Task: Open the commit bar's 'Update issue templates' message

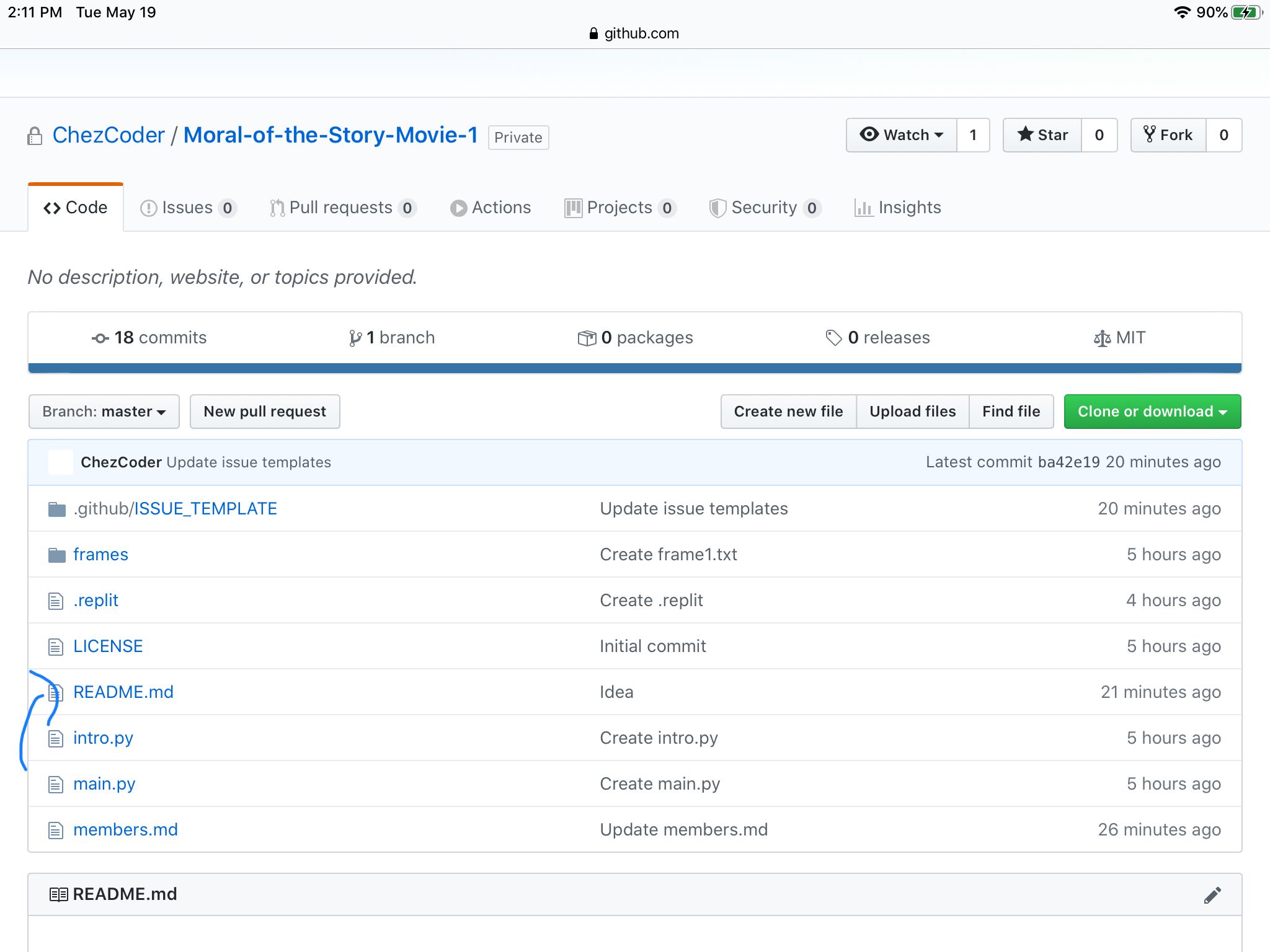Action: (249, 462)
